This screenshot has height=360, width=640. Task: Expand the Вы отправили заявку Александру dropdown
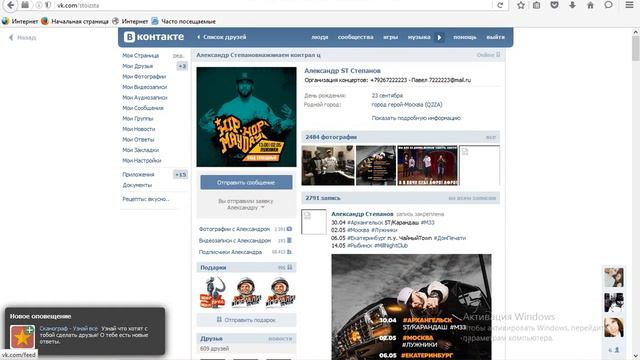[x=246, y=204]
